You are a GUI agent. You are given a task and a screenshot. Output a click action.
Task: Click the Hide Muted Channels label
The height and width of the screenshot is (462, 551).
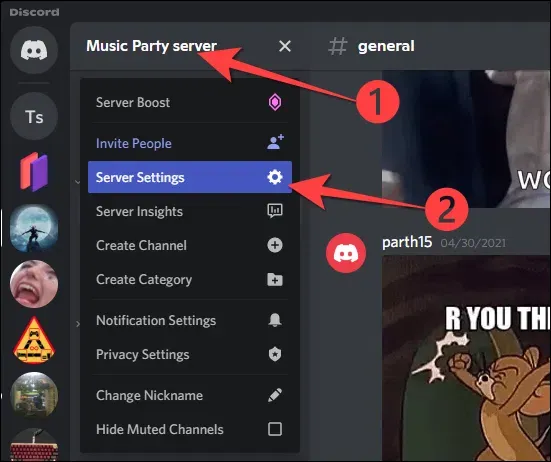tap(160, 429)
